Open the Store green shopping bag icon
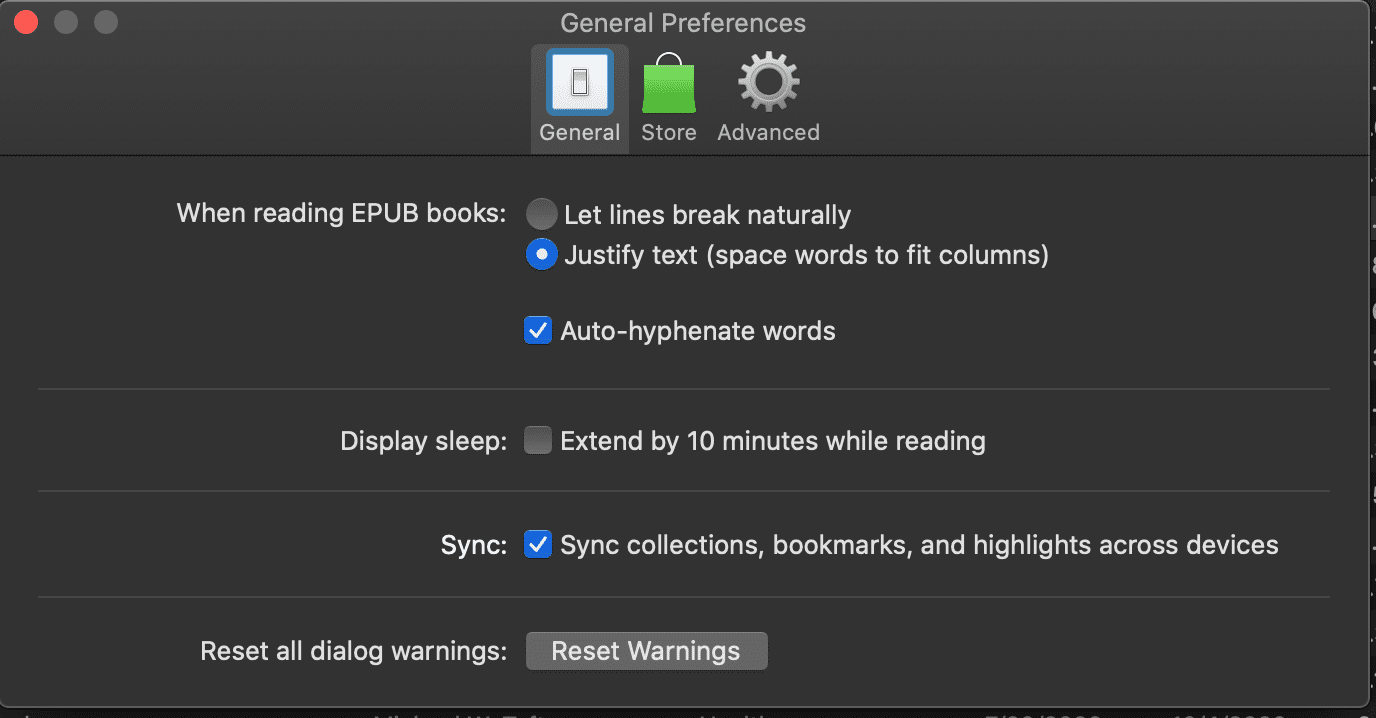This screenshot has height=718, width=1376. pos(669,83)
